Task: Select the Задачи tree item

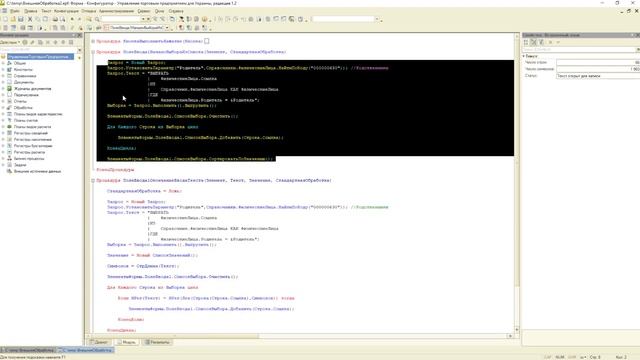Action: pos(20,165)
